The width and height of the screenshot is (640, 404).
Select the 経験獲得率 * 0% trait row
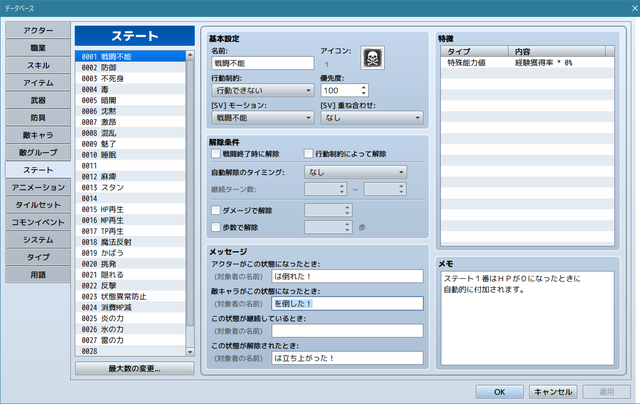click(527, 63)
